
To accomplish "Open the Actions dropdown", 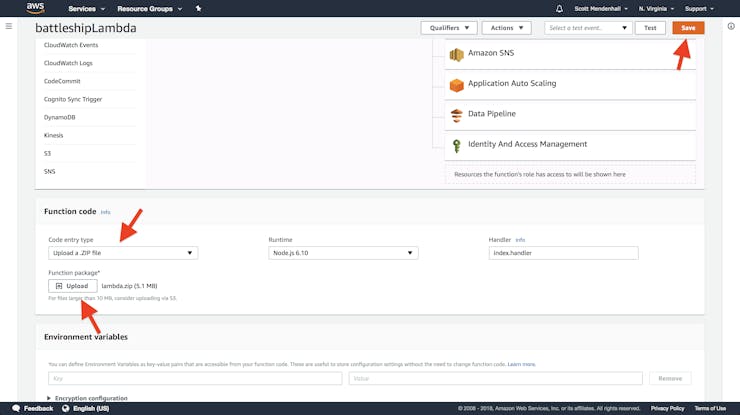I will click(506, 28).
